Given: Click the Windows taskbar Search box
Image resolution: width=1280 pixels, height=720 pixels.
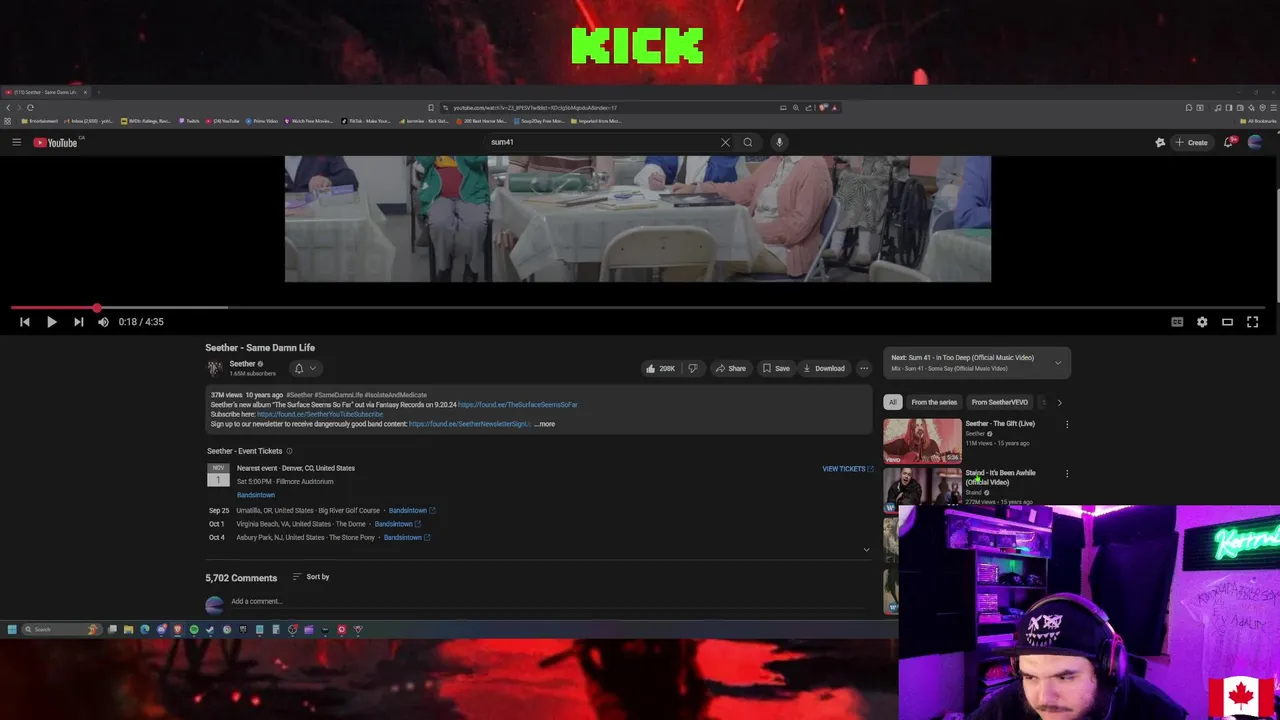Looking at the screenshot, I should pyautogui.click(x=62, y=629).
